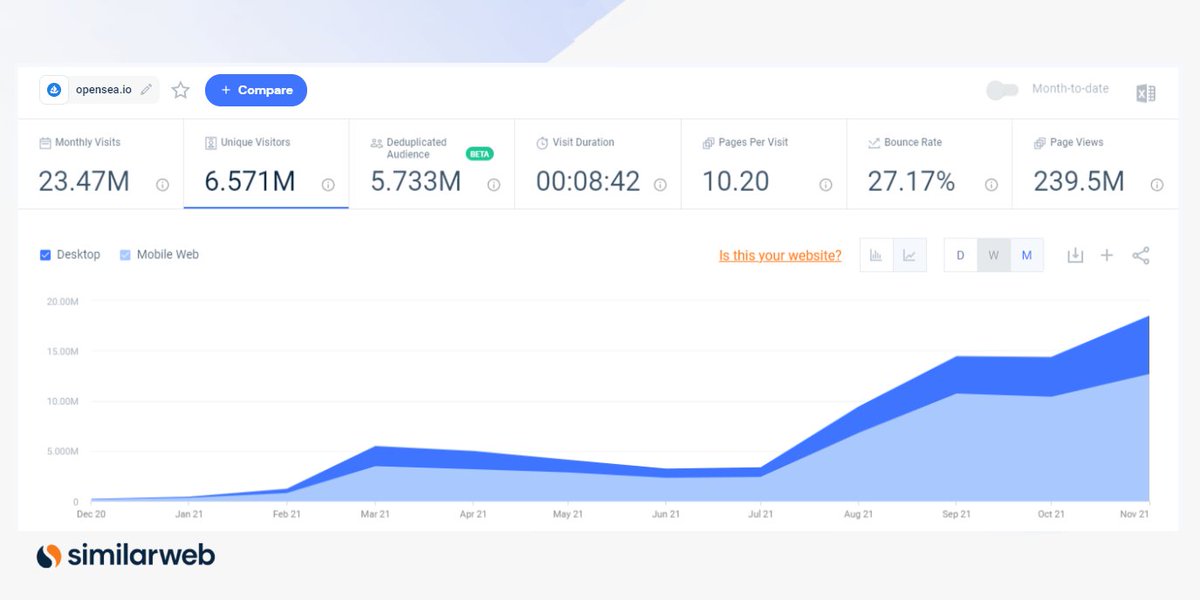
Task: Click the Visit Duration clock icon
Action: [542, 143]
